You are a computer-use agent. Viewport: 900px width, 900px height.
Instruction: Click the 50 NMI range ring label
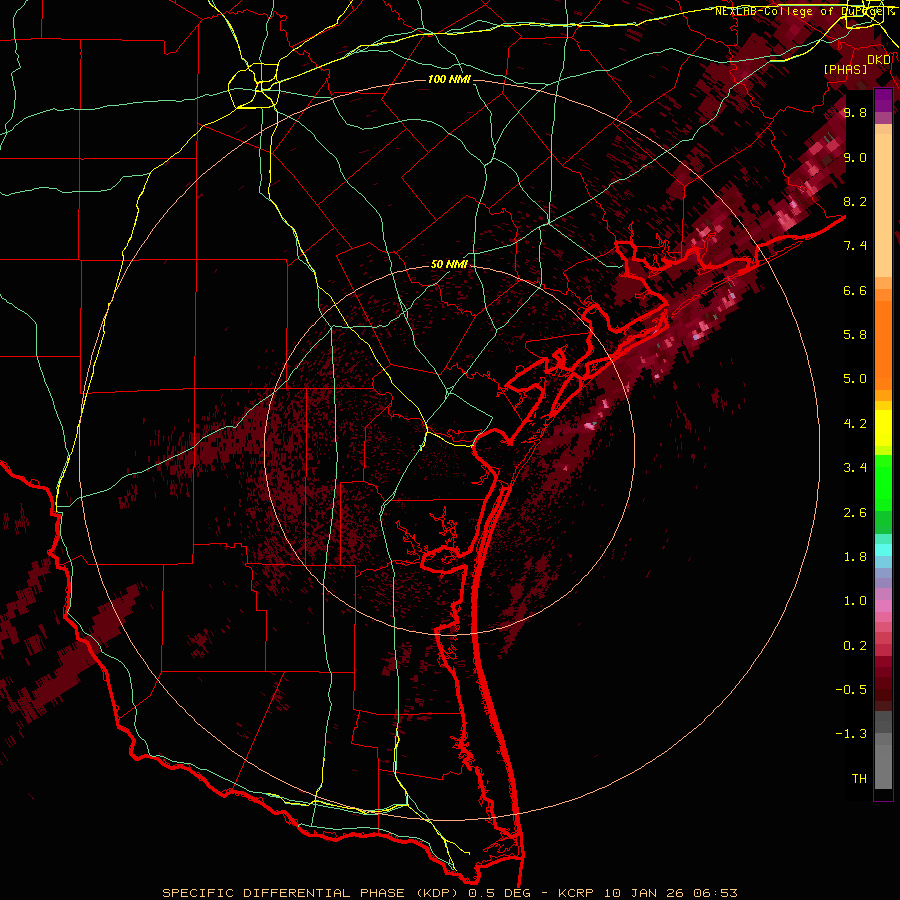[449, 265]
